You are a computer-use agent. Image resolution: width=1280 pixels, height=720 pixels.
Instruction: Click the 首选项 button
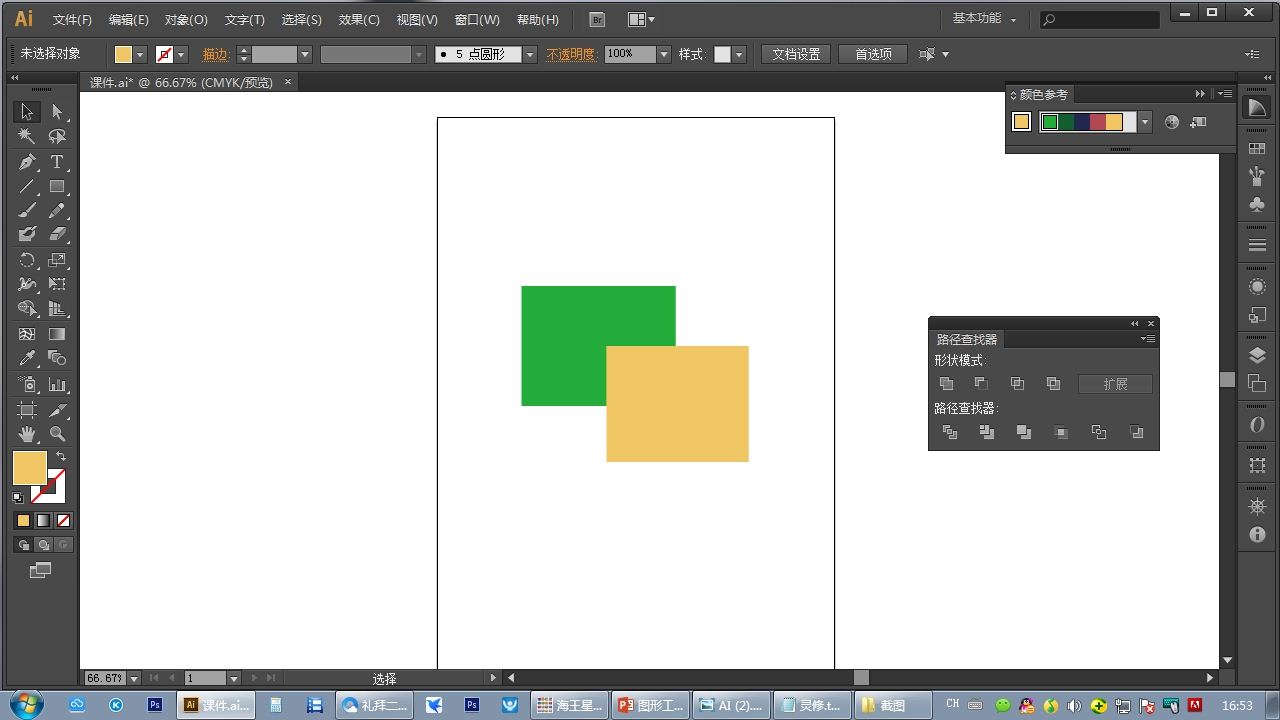[873, 54]
